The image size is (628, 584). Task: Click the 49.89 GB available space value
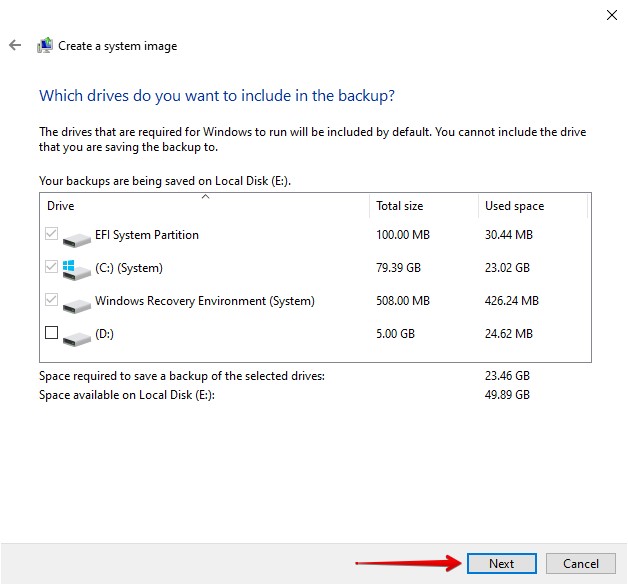pyautogui.click(x=507, y=395)
